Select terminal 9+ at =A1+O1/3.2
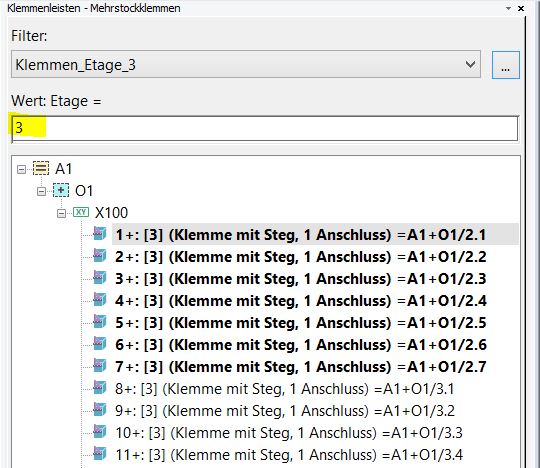 [285, 410]
